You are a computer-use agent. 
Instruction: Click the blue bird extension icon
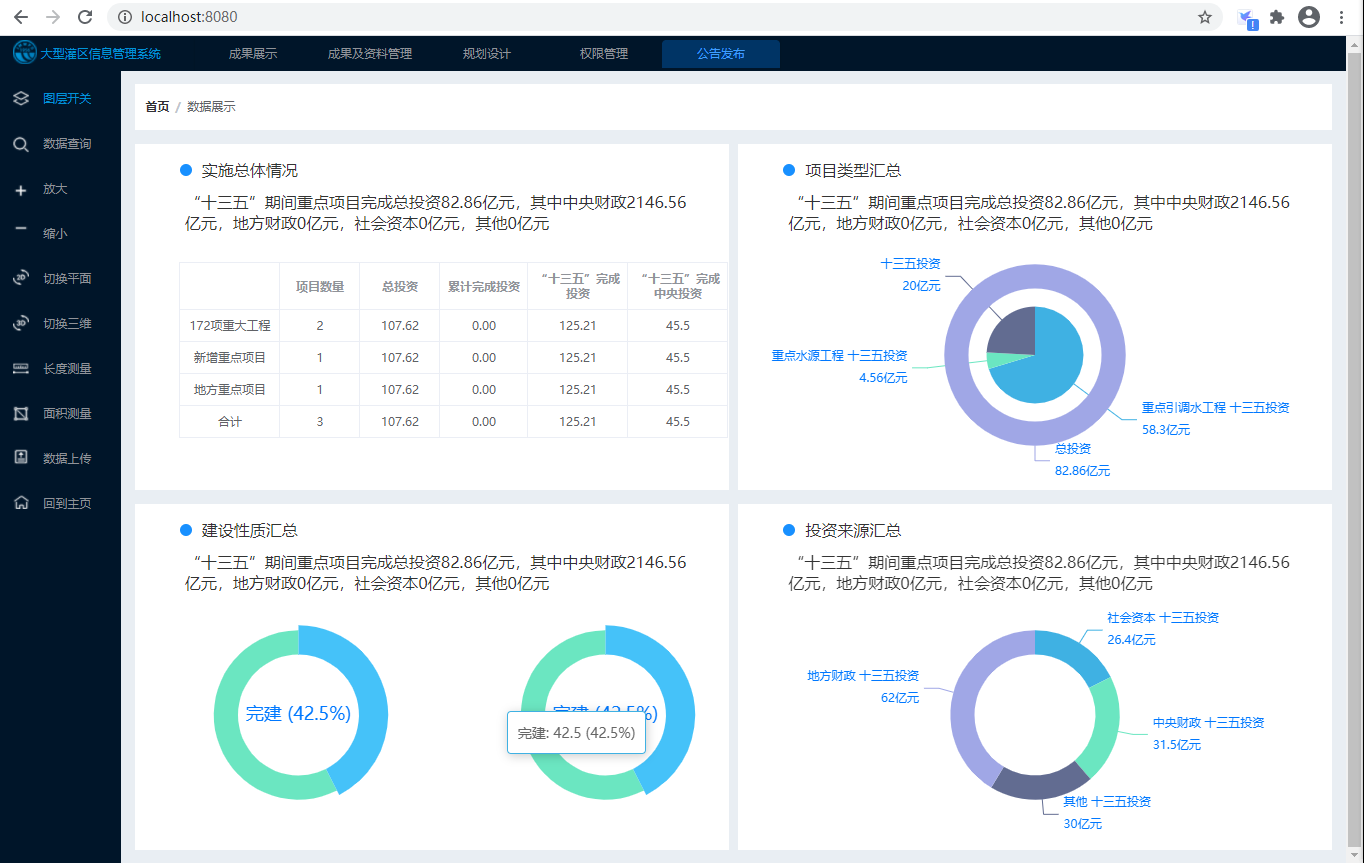pyautogui.click(x=1247, y=18)
